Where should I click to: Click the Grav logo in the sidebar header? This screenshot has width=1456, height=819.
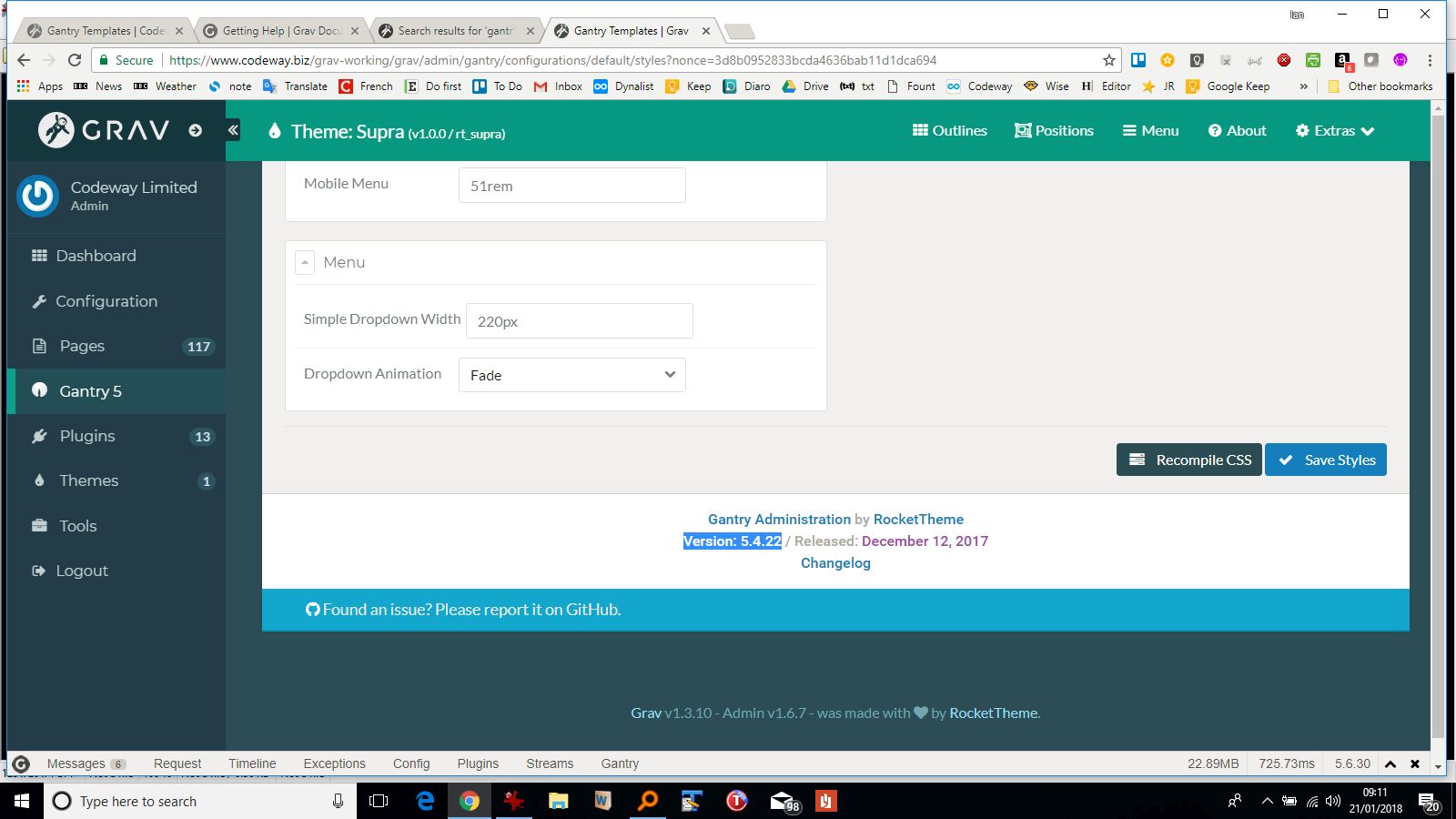point(104,130)
